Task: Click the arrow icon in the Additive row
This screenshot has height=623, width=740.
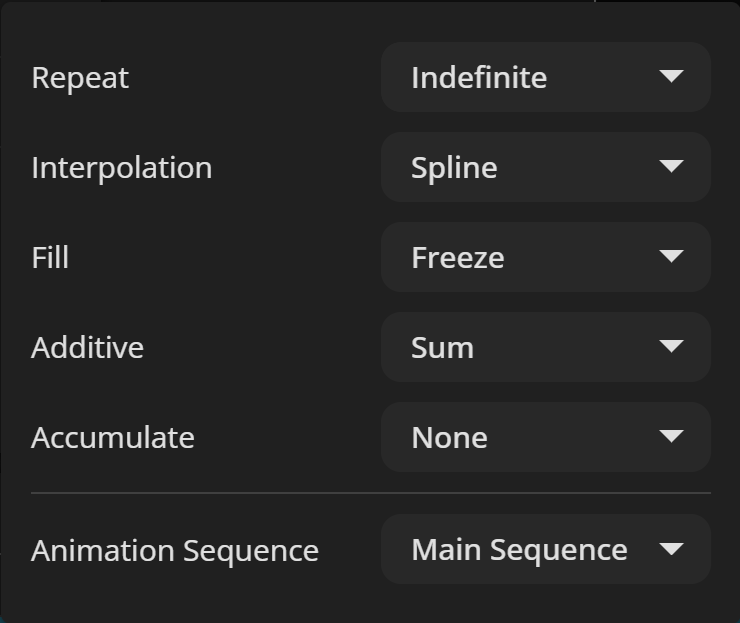Action: 672,347
